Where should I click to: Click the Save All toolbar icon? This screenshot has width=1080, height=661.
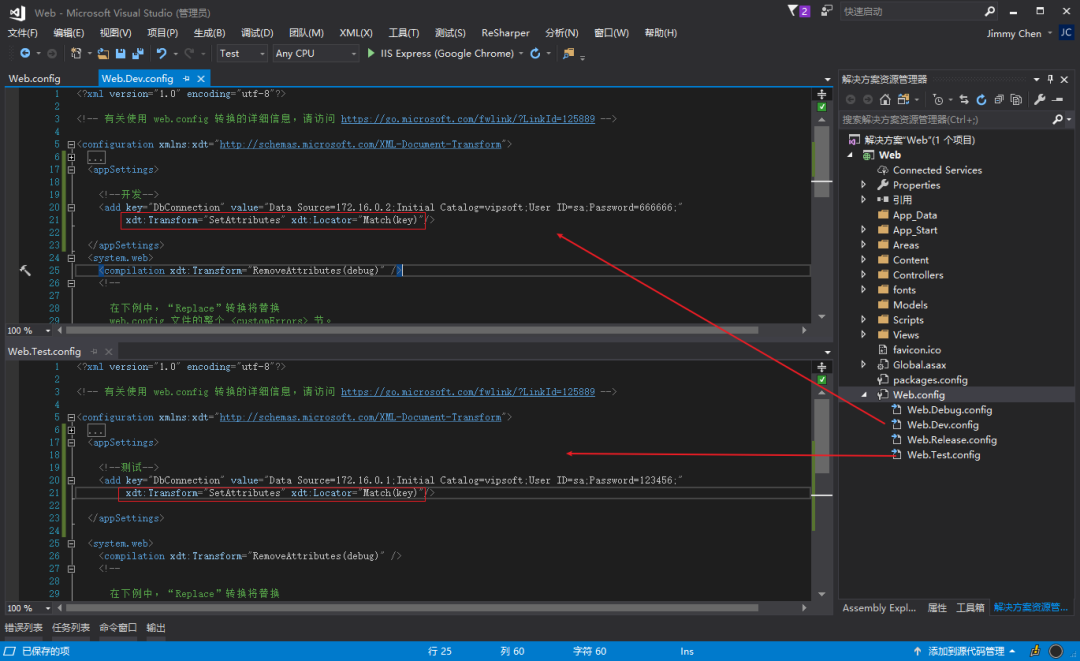click(138, 53)
